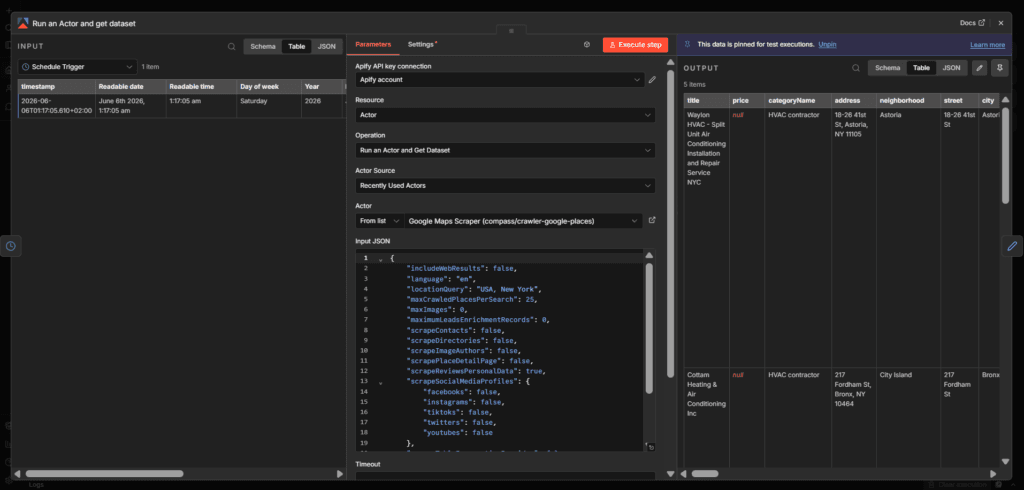Open the Actor Source dropdown

505,186
